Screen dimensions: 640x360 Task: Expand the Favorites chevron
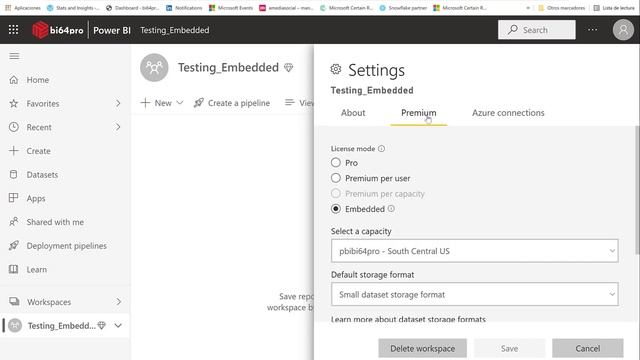tap(118, 103)
